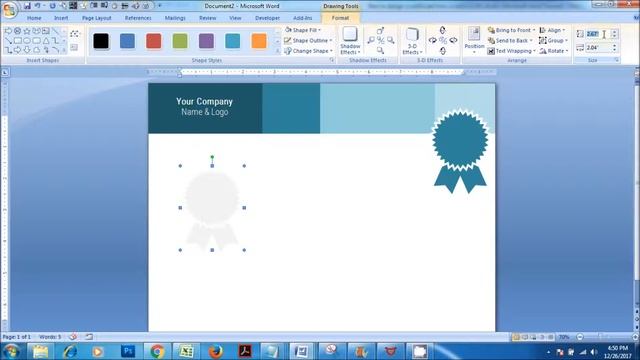Nudge shadow left icon
This screenshot has width=640, height=360.
pos(371,40)
